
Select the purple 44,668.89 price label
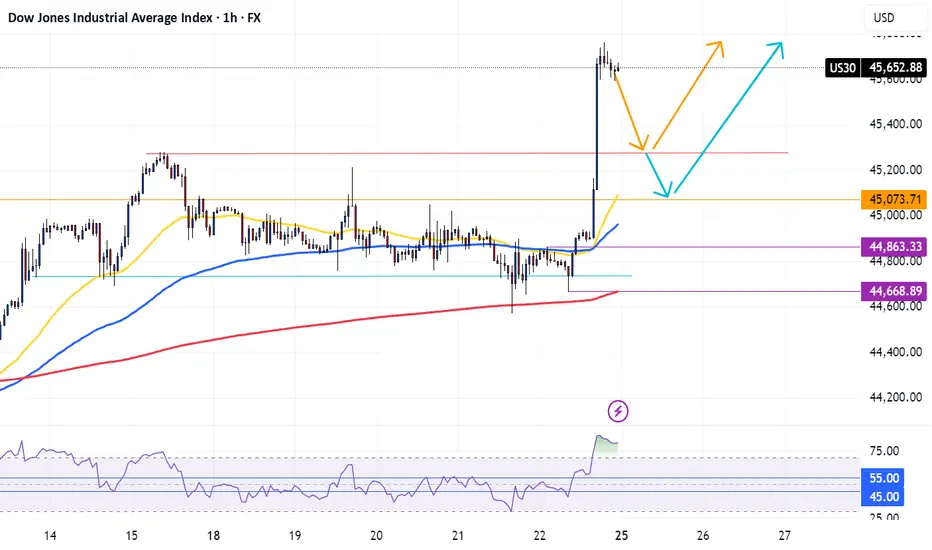coord(893,291)
